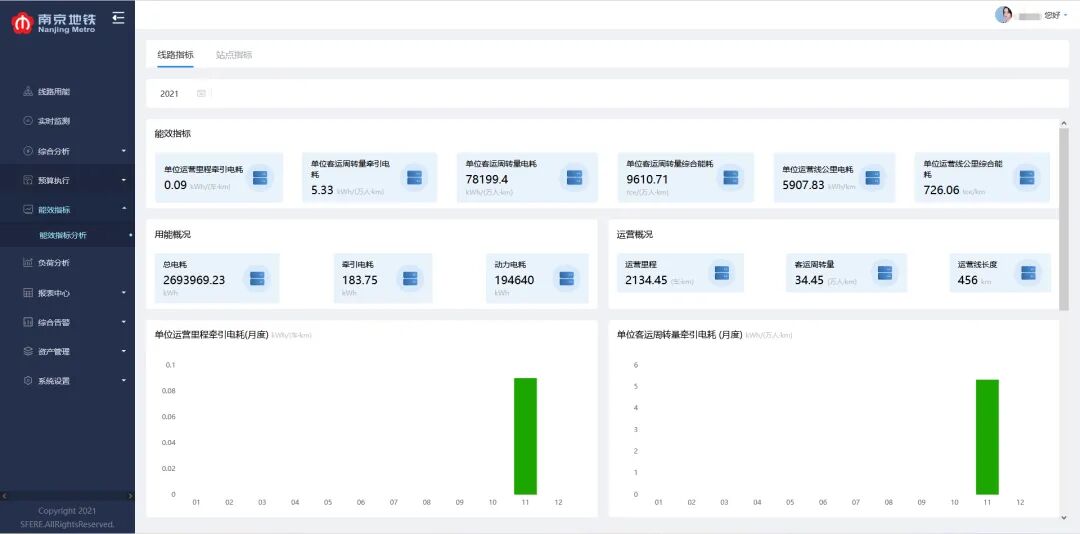This screenshot has width=1080, height=534.
Task: Click the 负荷分析 sidebar icon
Action: tap(28, 263)
